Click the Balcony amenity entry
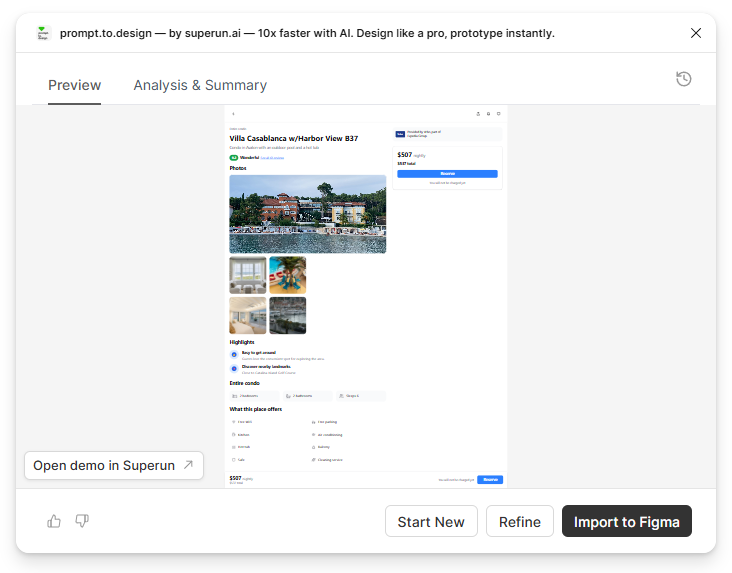This screenshot has height=573, width=732. point(321,447)
